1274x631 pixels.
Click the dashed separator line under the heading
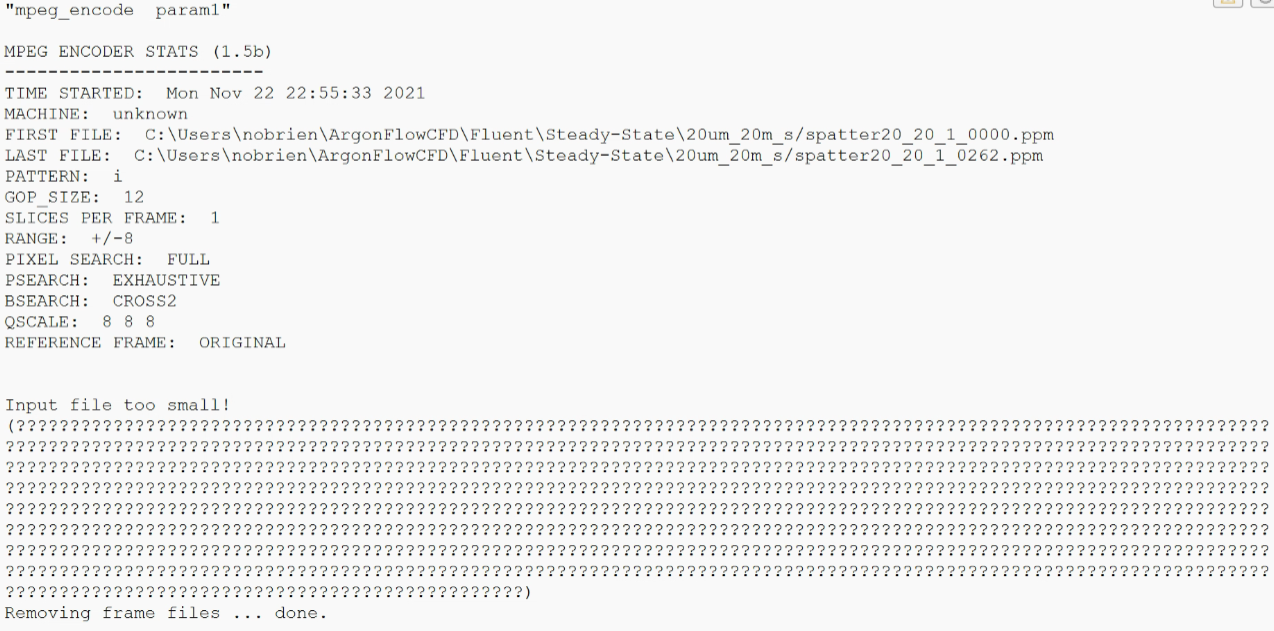pyautogui.click(x=134, y=72)
